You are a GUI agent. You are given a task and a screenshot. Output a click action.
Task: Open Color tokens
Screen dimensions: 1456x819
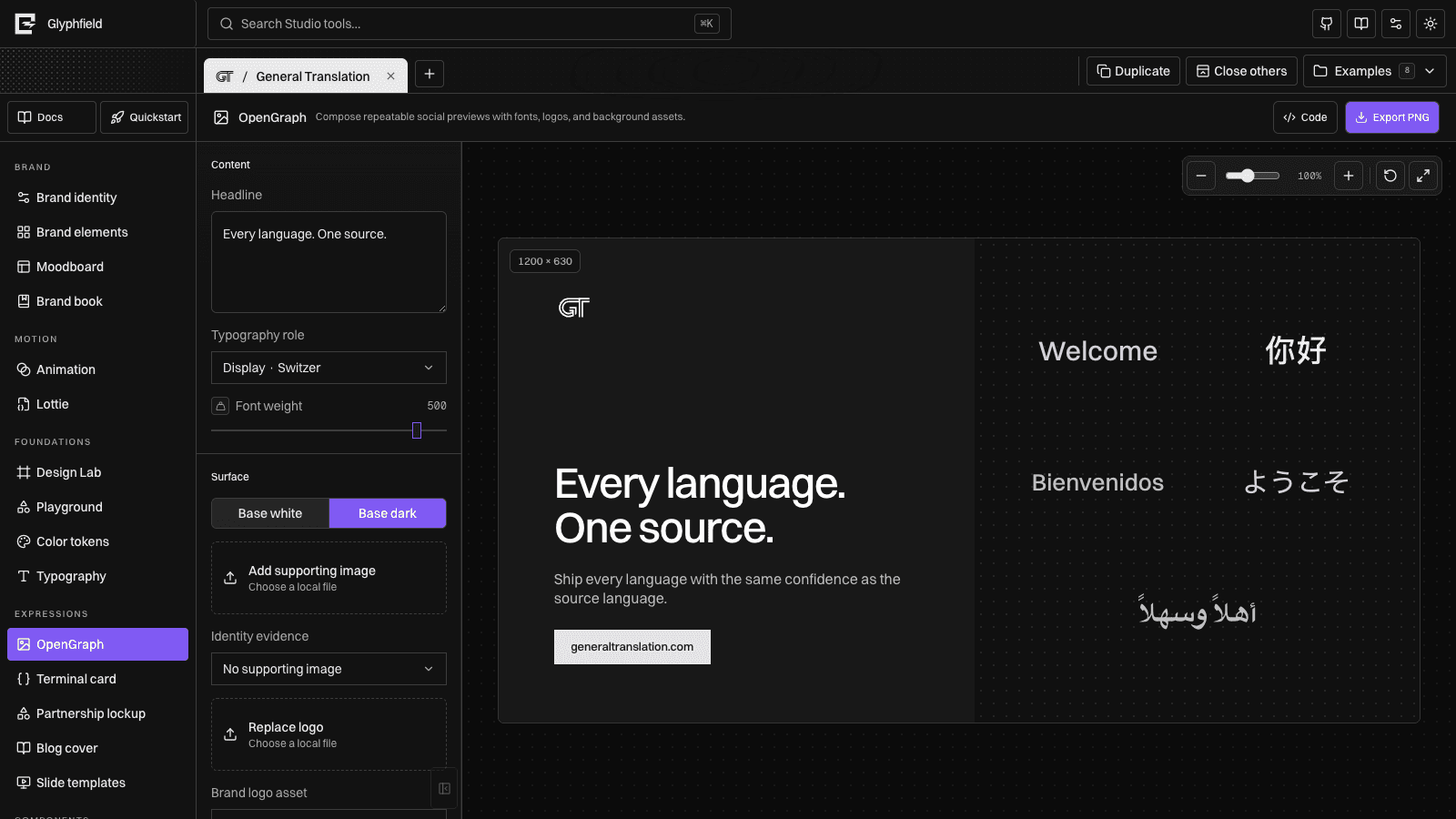click(97, 541)
